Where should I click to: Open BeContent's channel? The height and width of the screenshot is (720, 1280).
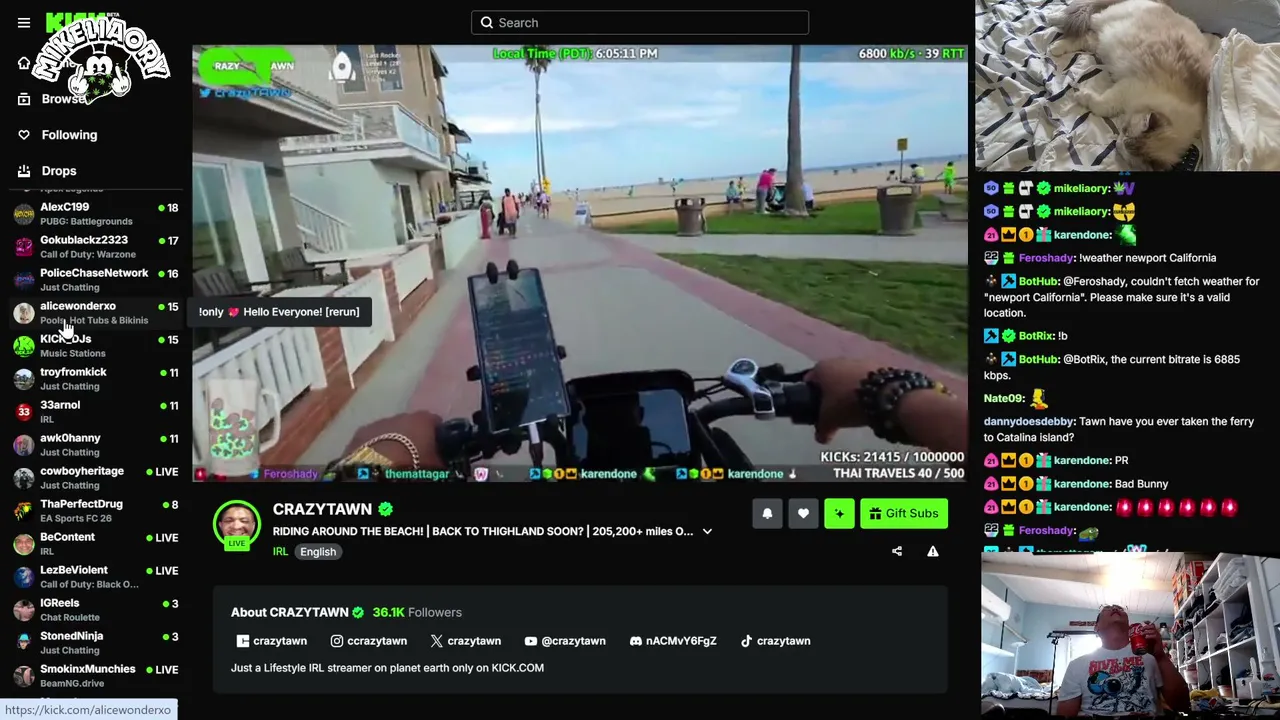(x=96, y=544)
